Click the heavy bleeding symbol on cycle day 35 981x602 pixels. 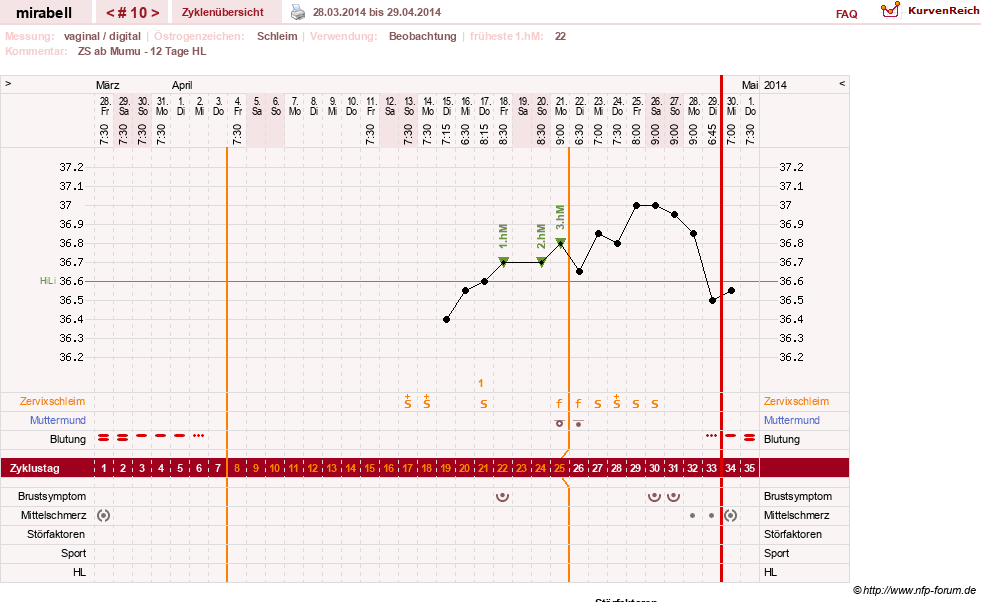pos(750,438)
